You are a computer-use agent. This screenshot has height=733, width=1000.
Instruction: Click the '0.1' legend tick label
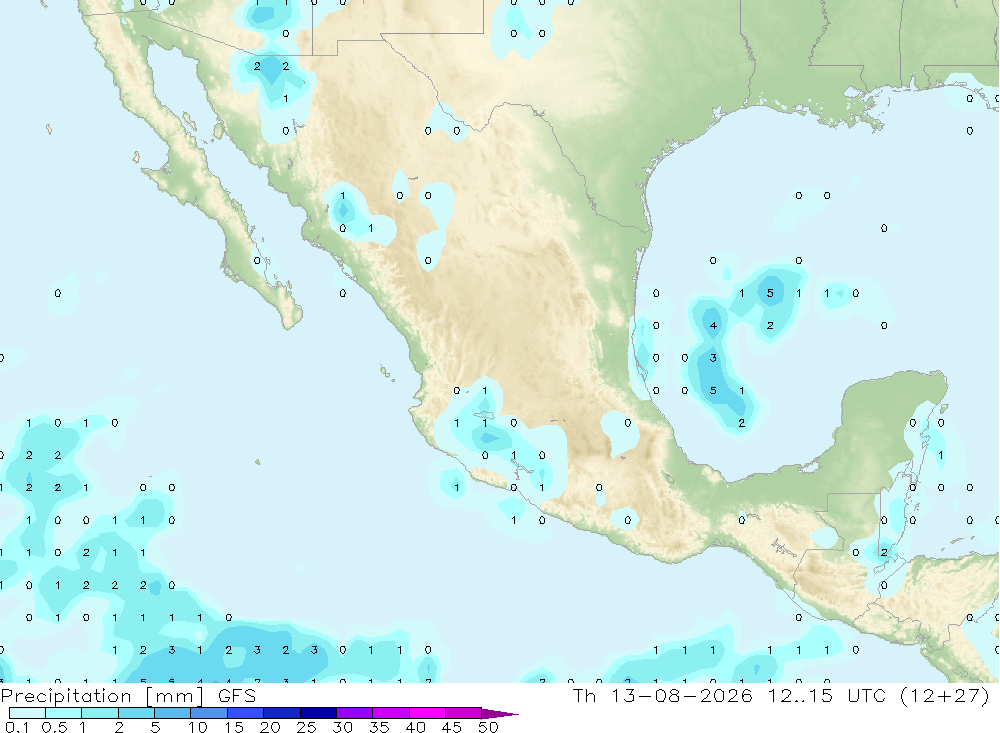tap(17, 727)
